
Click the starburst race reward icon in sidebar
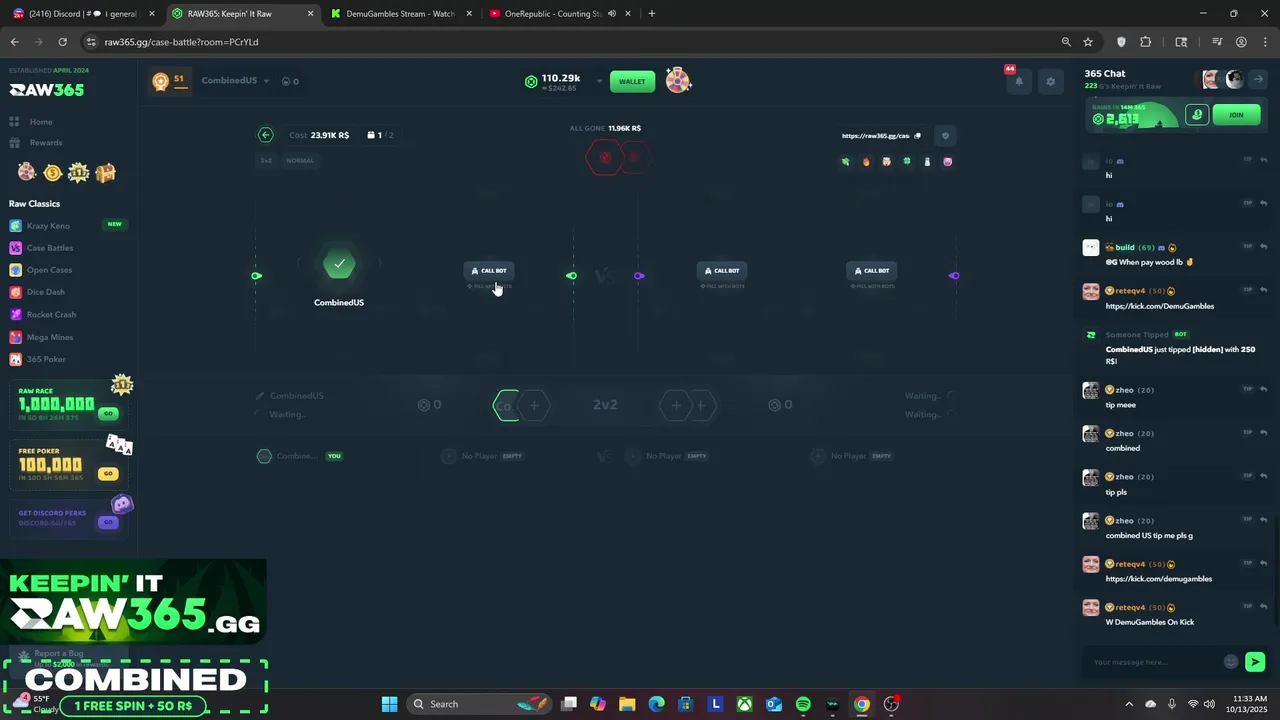click(78, 173)
